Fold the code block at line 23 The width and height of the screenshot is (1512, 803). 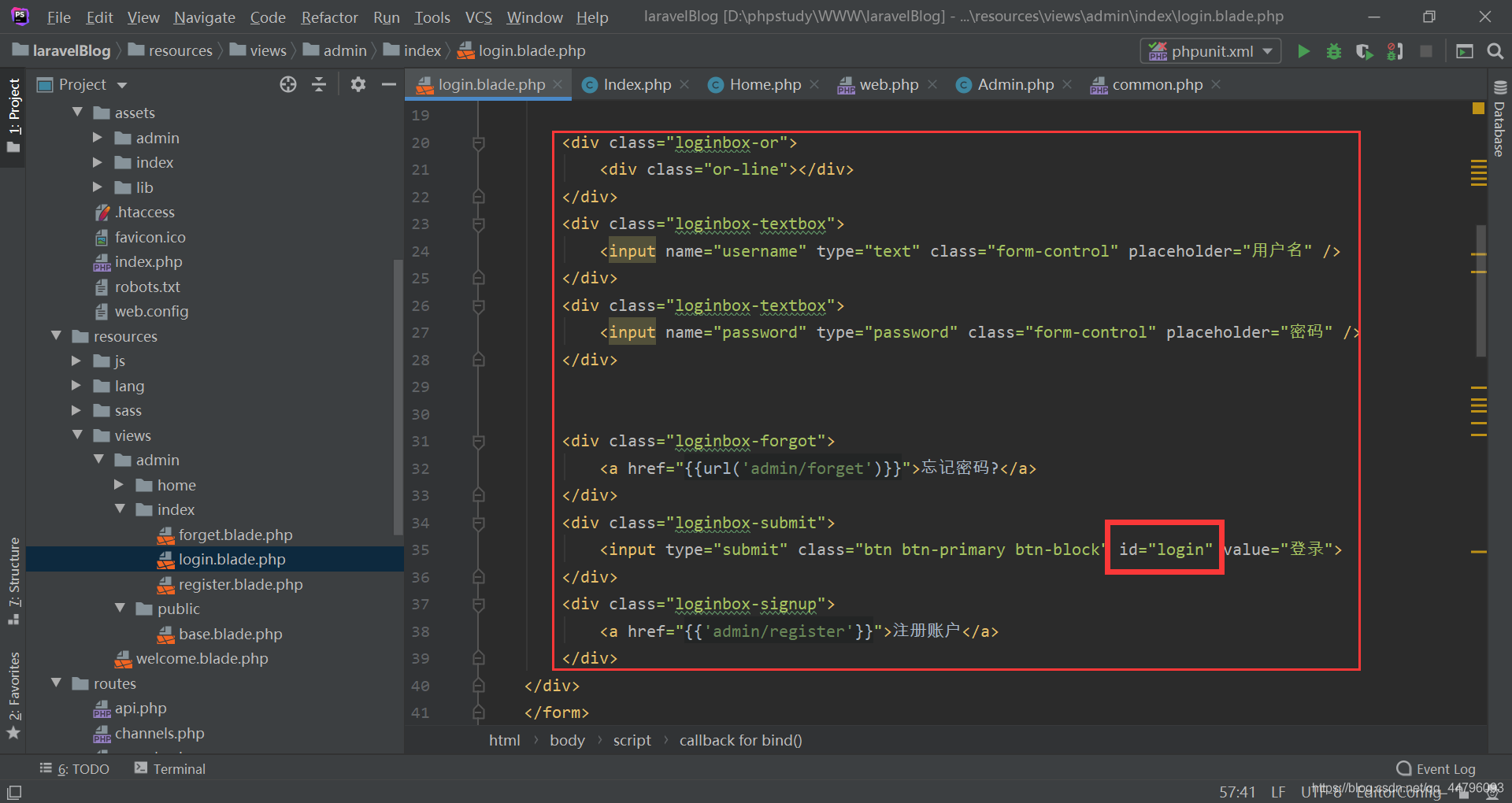[x=478, y=224]
